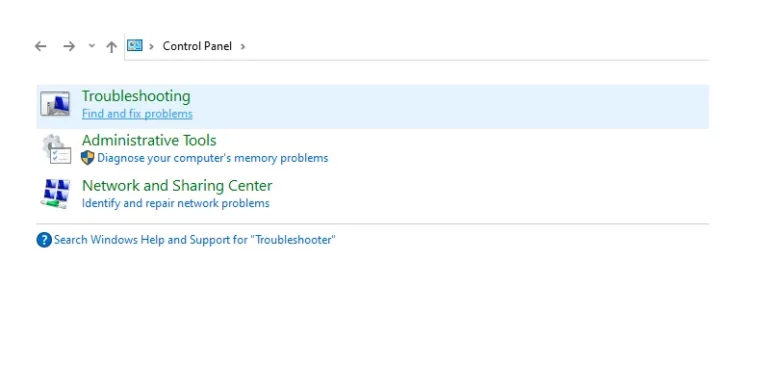Open the Troubleshooting computer icon
The image size is (768, 391).
[55, 104]
